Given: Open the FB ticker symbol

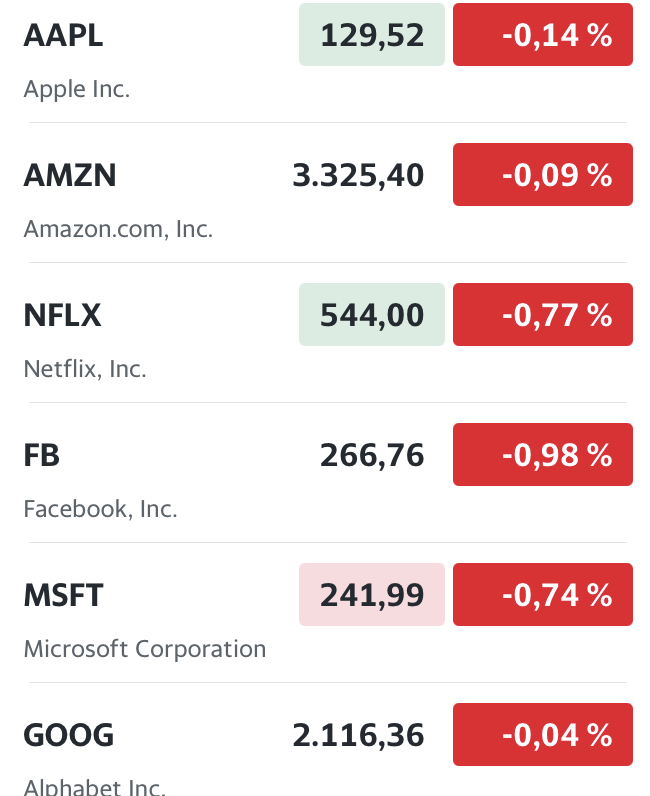Looking at the screenshot, I should click(x=42, y=456).
